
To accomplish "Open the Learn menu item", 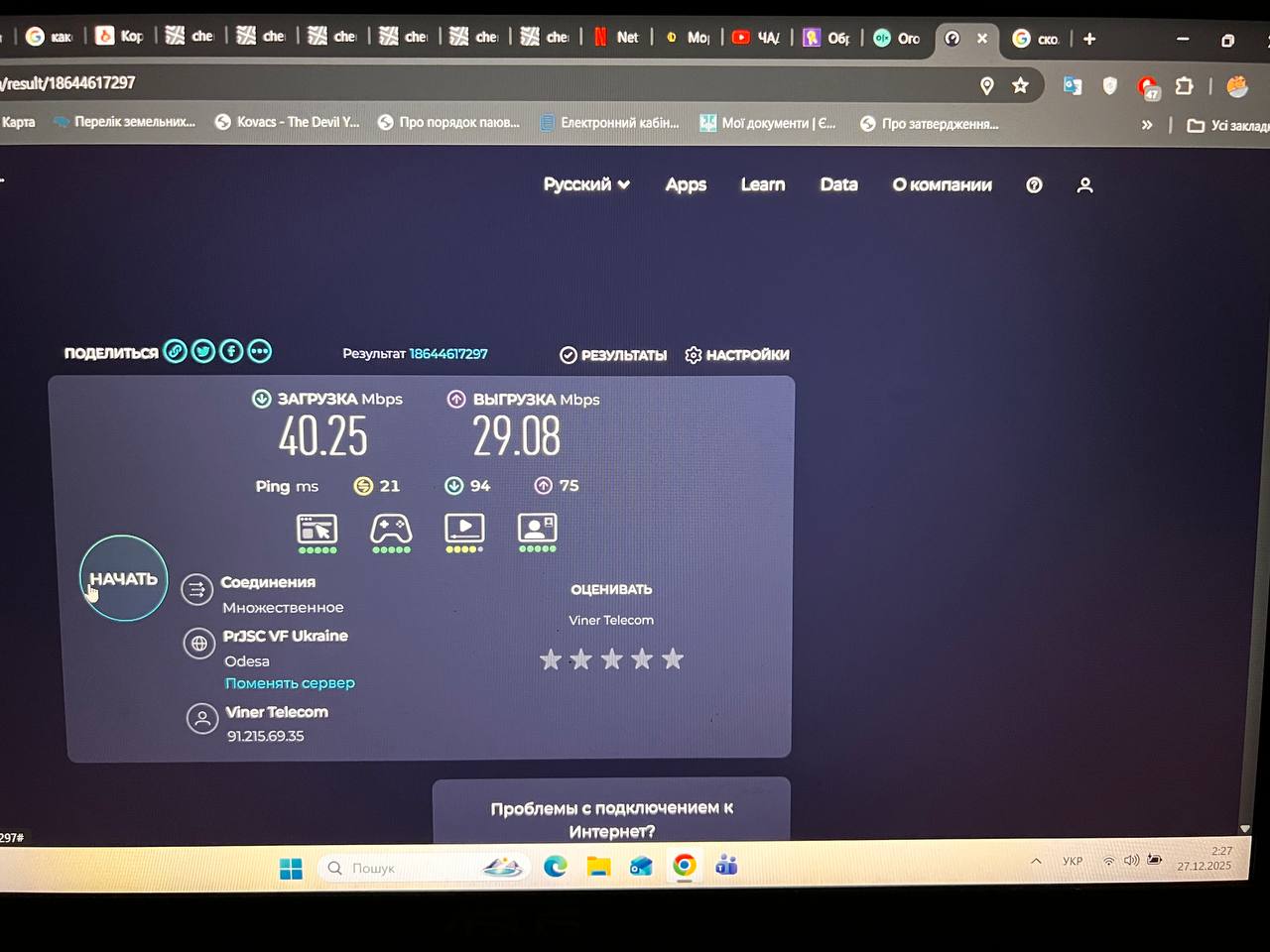I will (x=763, y=184).
